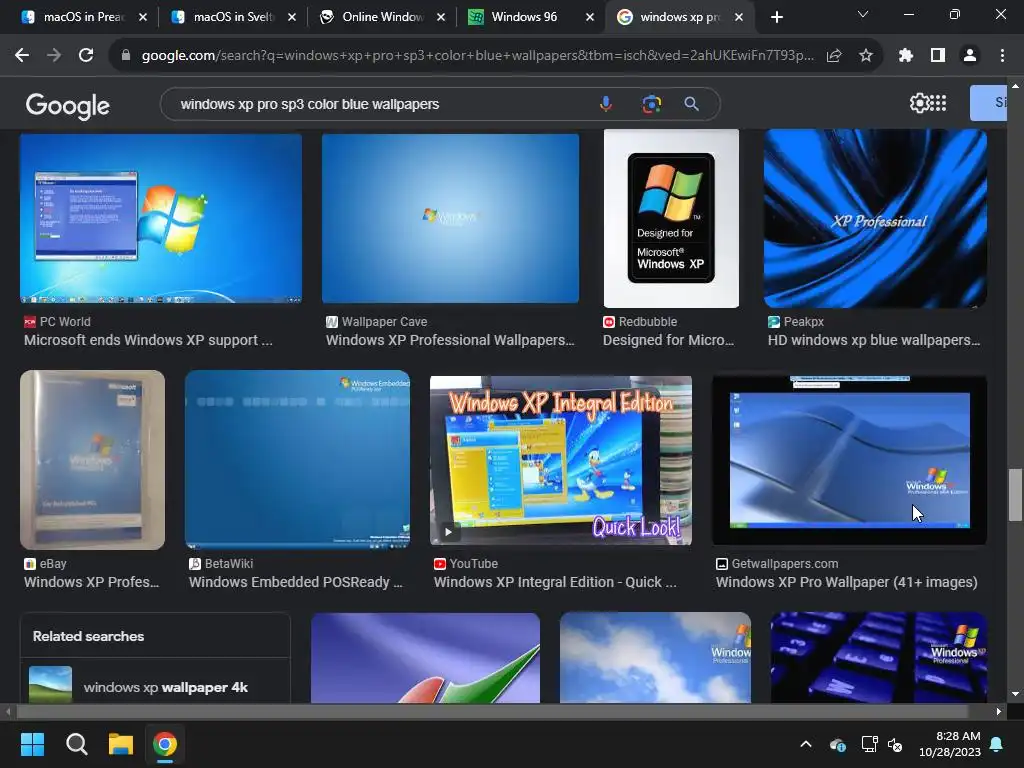Click the browser forward arrow
The width and height of the screenshot is (1024, 768).
[54, 56]
